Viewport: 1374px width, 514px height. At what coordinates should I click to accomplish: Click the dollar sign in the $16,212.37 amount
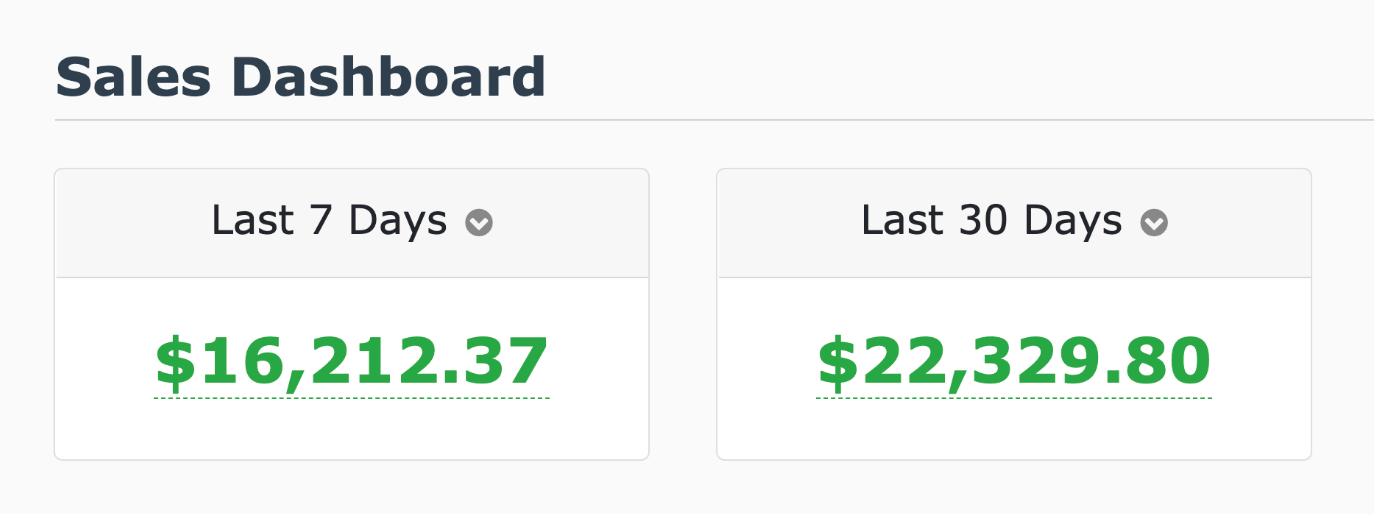click(175, 362)
